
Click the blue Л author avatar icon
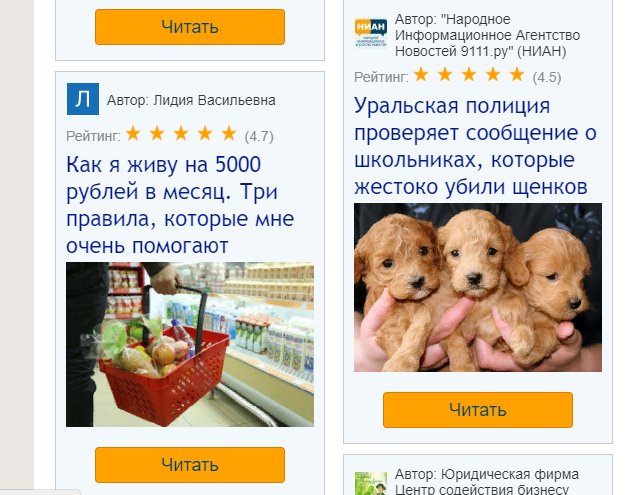pyautogui.click(x=83, y=99)
